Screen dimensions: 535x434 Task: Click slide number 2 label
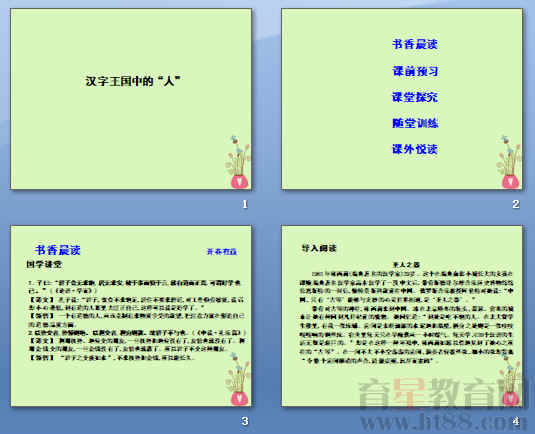click(516, 204)
